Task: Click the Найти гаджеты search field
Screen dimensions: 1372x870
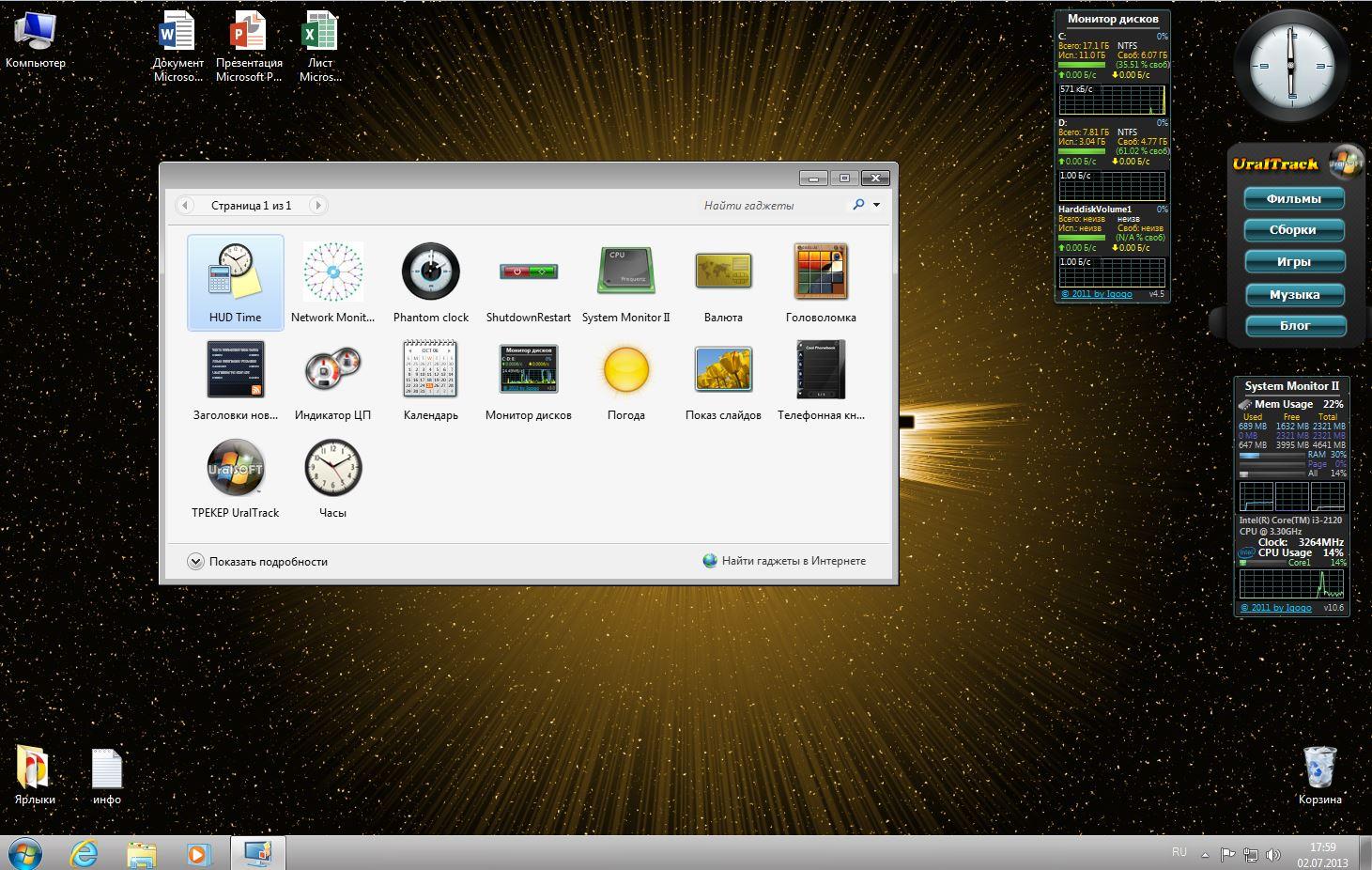Action: click(x=770, y=205)
